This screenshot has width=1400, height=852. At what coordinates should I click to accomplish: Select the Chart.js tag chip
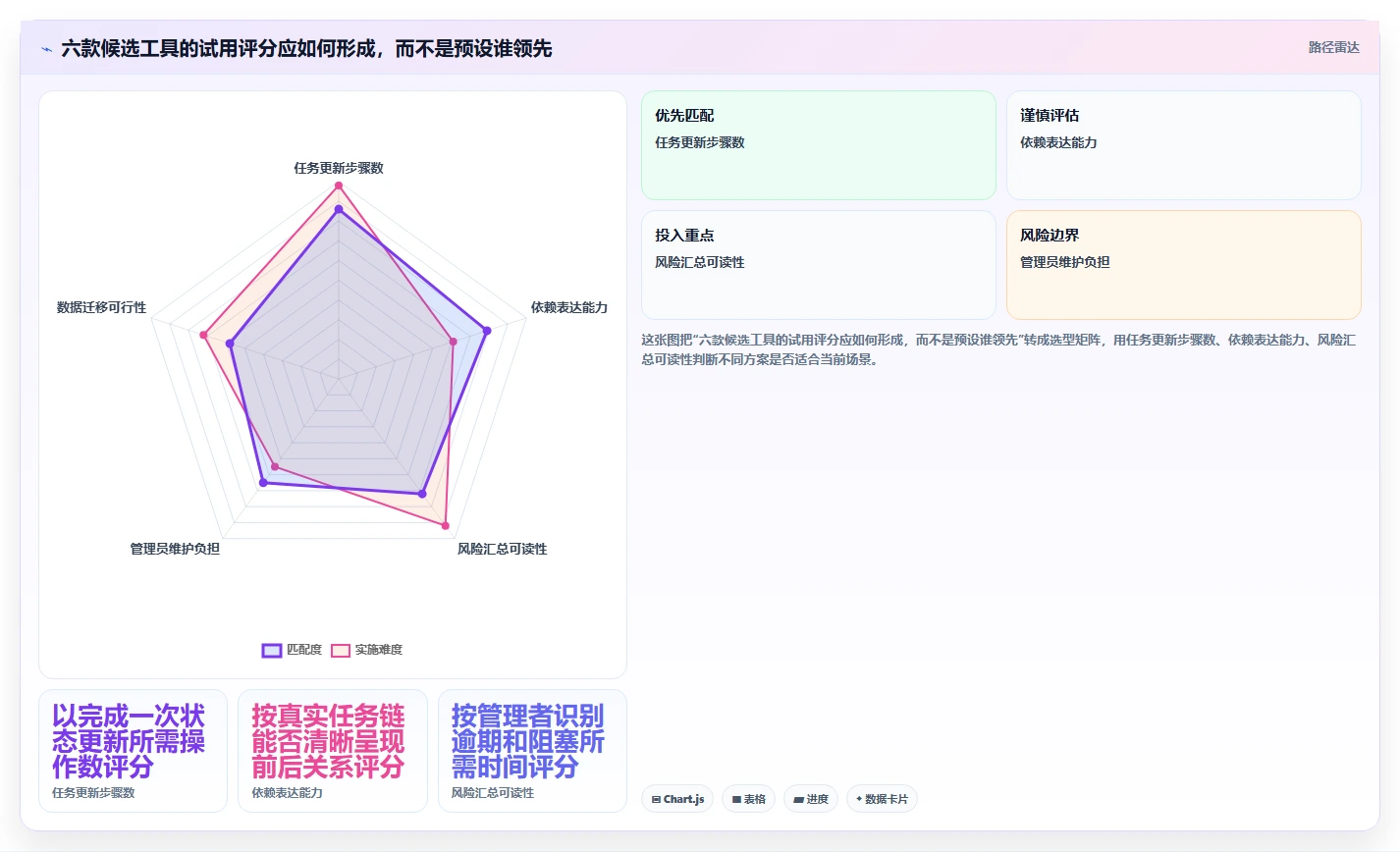click(x=677, y=799)
